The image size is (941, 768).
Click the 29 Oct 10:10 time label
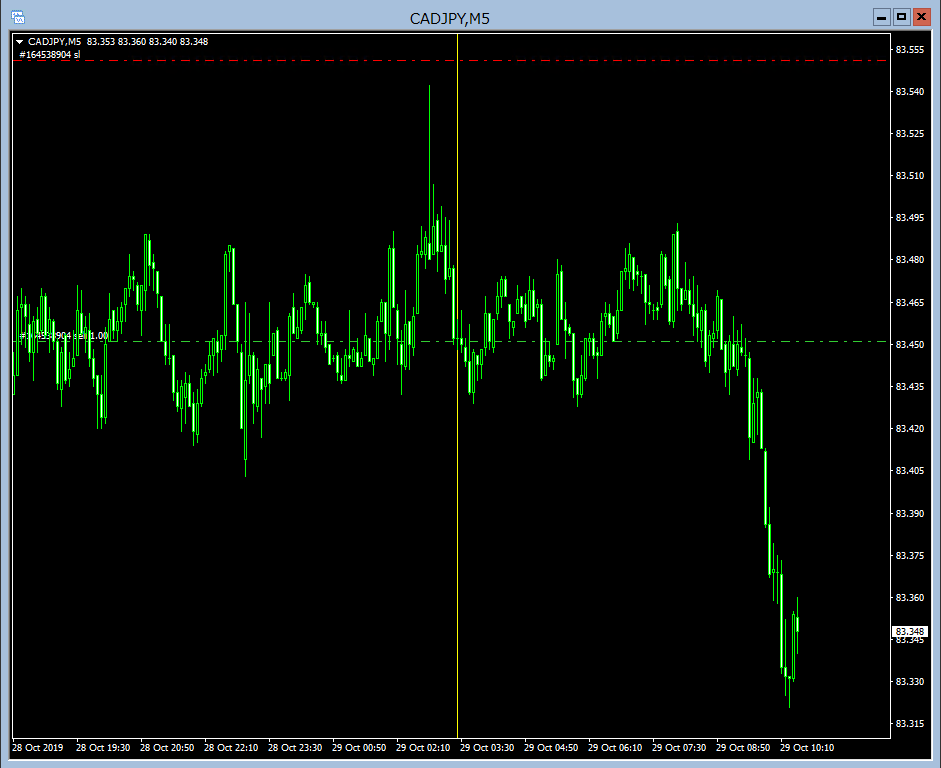tap(807, 748)
